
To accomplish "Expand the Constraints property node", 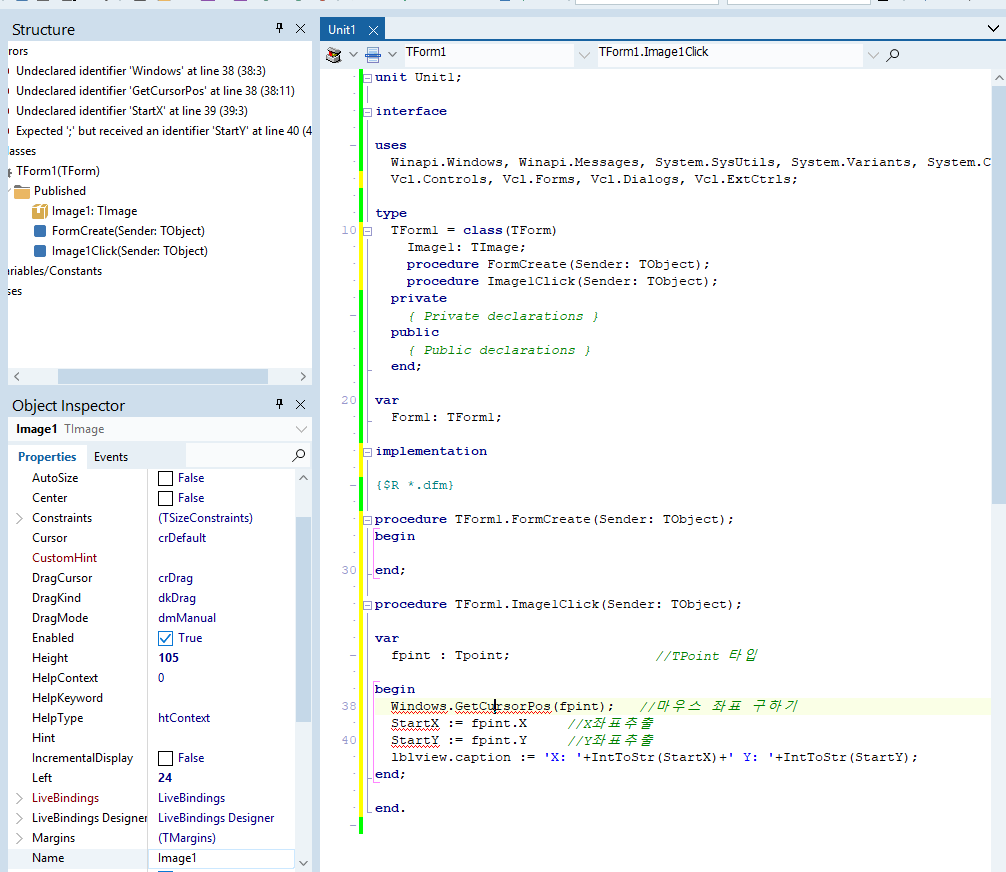I will click(19, 518).
